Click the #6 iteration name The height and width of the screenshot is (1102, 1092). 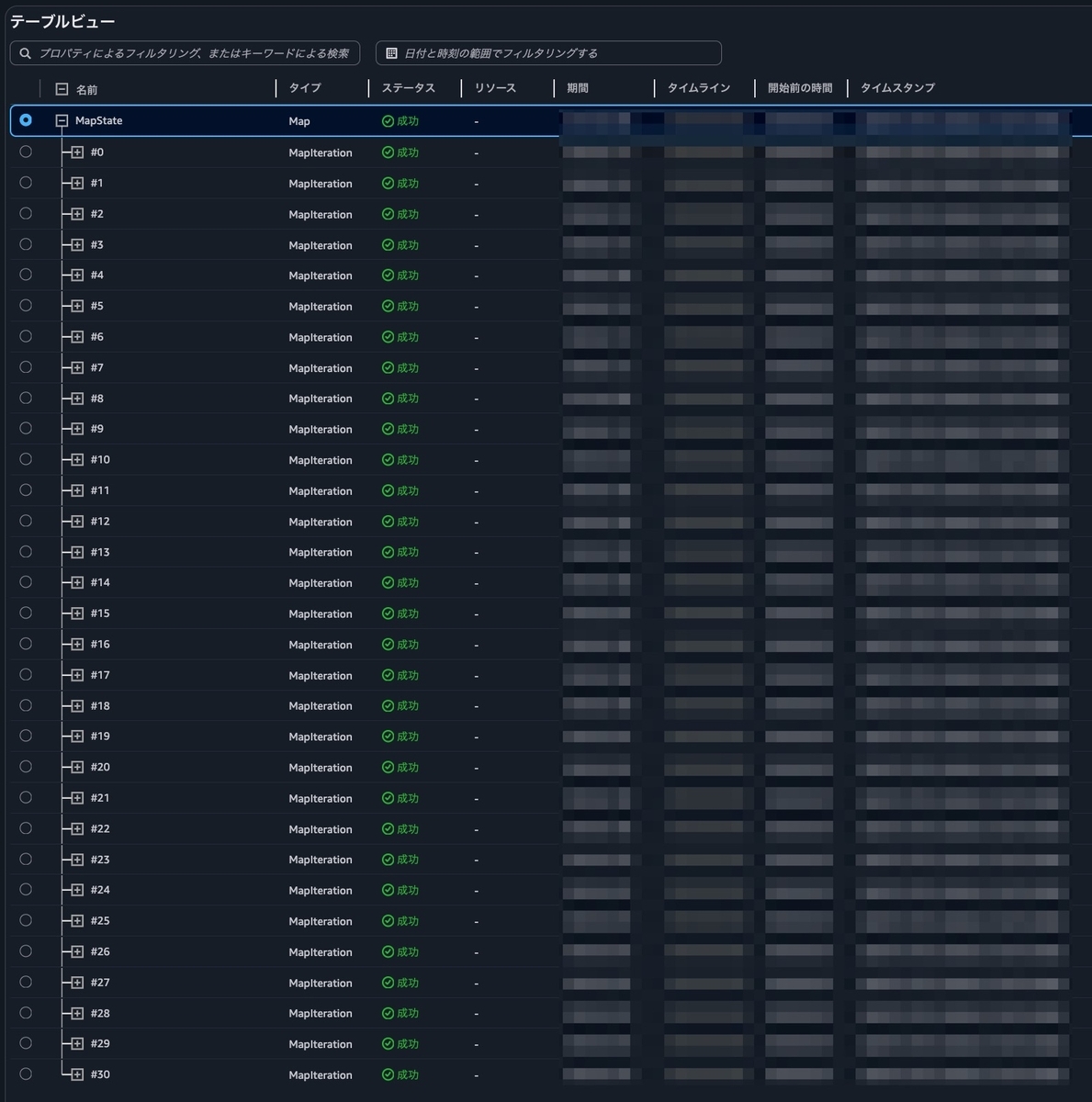(96, 337)
